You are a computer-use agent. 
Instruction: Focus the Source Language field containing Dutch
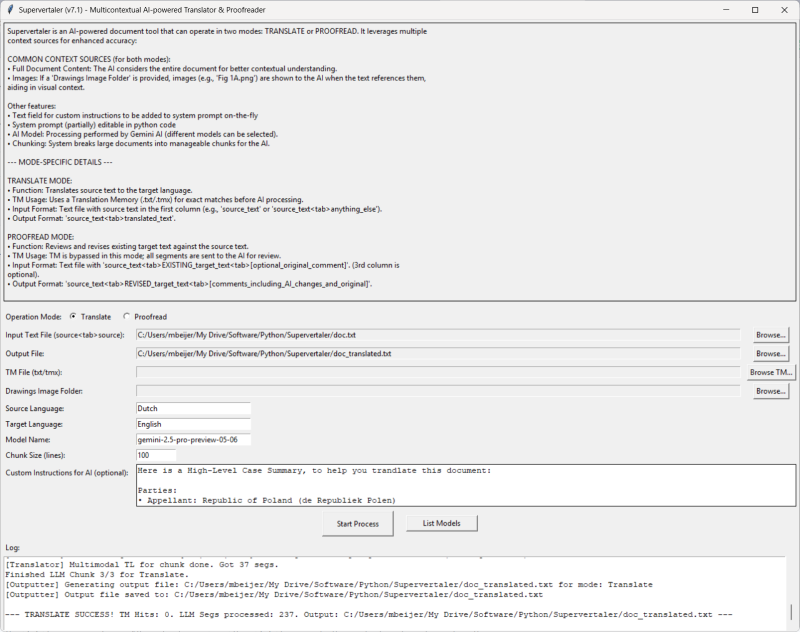click(x=193, y=409)
